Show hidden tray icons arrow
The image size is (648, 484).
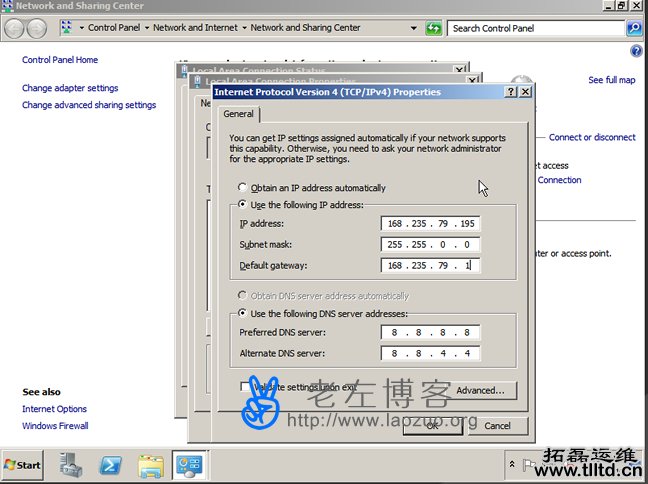pyautogui.click(x=512, y=464)
